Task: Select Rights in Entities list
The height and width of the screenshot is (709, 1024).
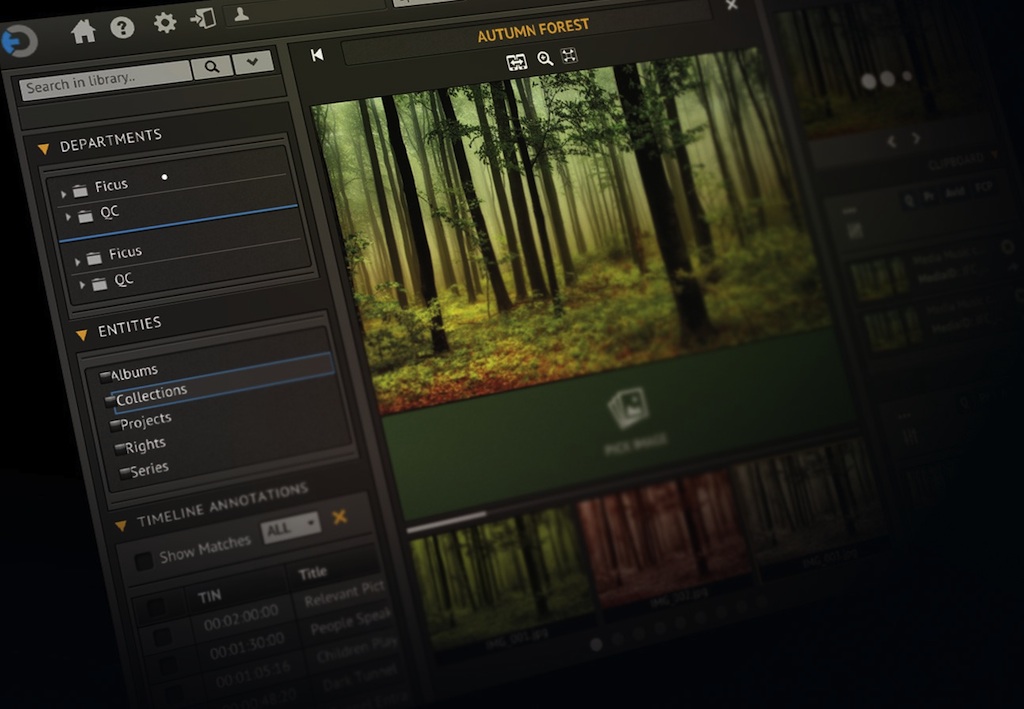Action: point(145,446)
